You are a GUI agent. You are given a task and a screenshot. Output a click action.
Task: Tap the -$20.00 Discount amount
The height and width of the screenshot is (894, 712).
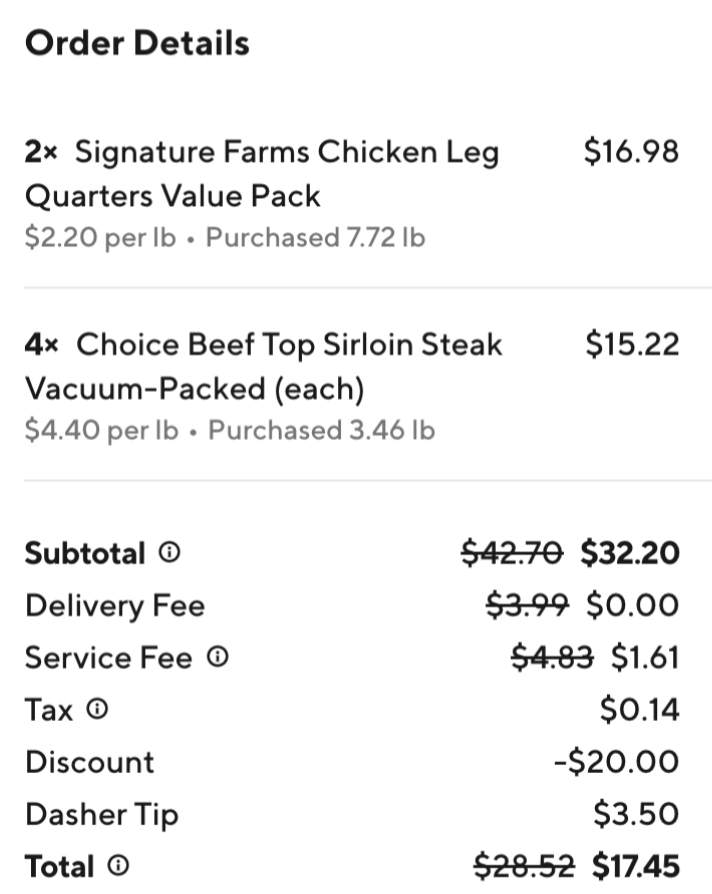pyautogui.click(x=617, y=762)
